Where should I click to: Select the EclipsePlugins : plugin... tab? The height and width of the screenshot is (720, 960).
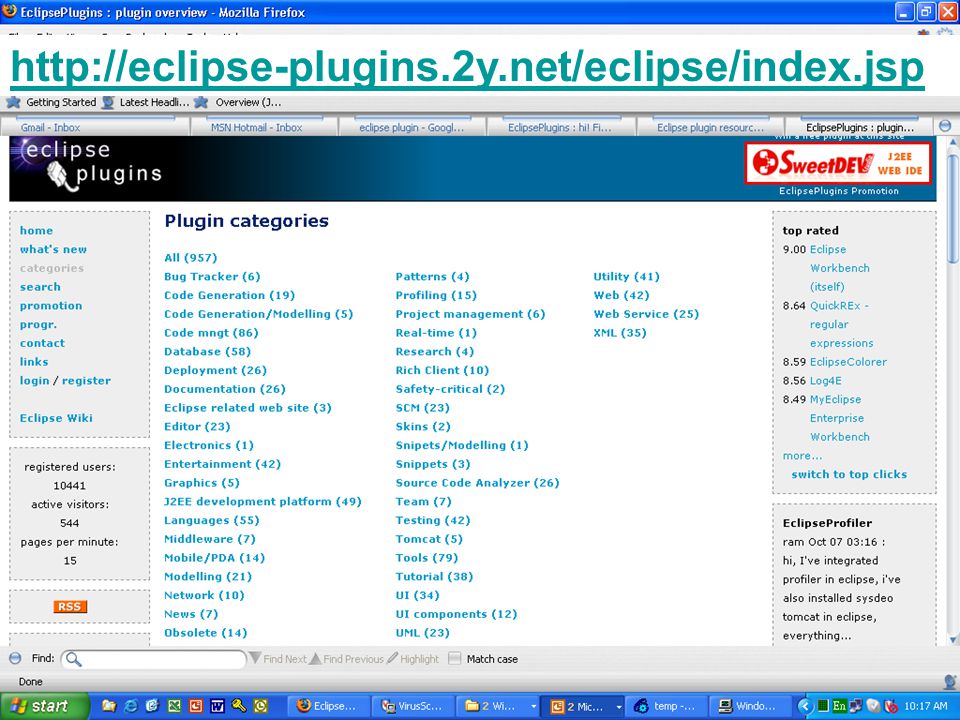(860, 127)
